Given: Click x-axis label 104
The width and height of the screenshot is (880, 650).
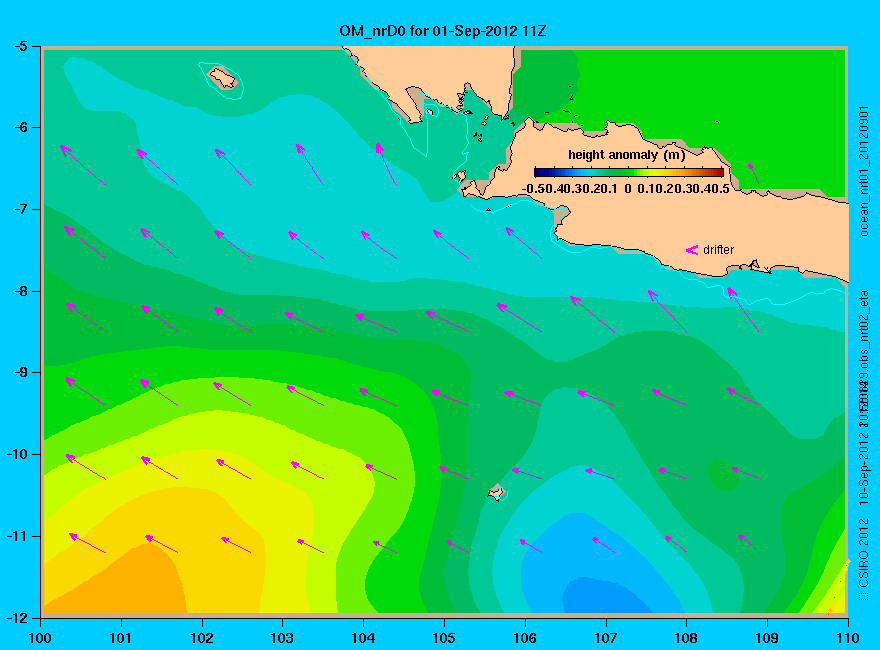Looking at the screenshot, I should pos(363,638).
